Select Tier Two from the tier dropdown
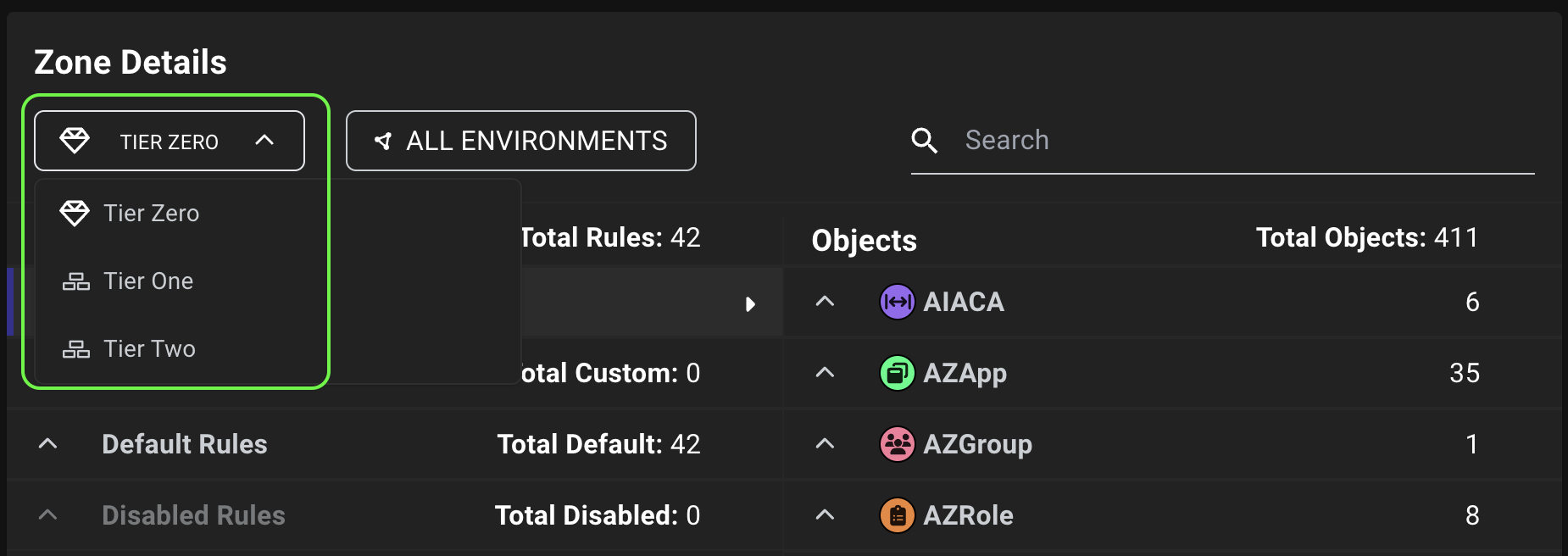 (x=151, y=348)
